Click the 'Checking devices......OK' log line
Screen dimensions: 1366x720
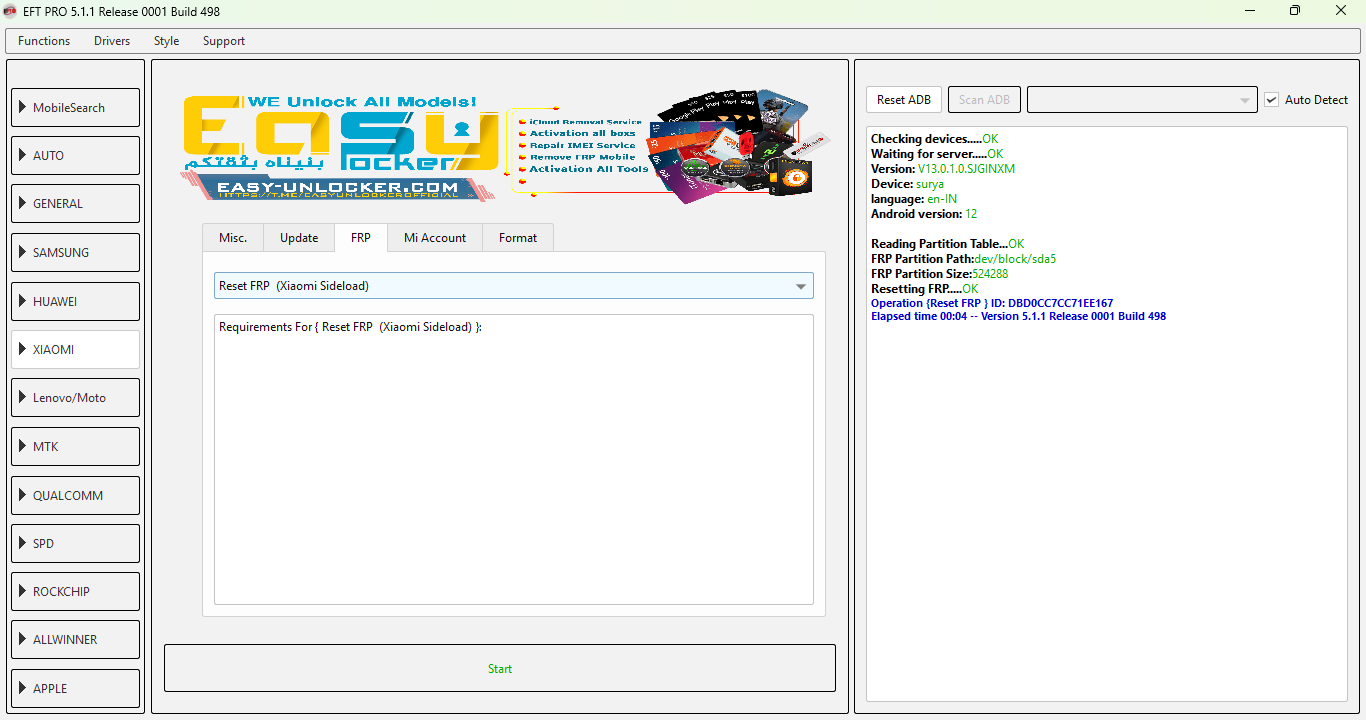935,139
